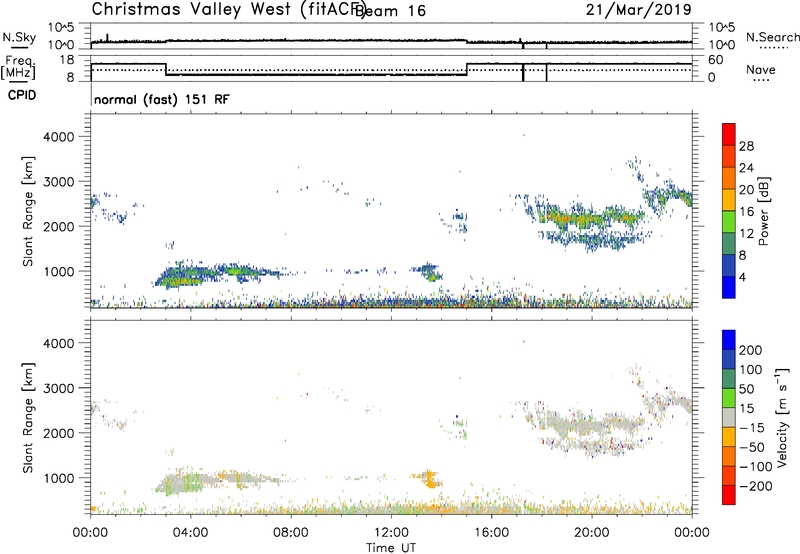Screen dimensions: 800x554
Task: Click the '12:00' time tick label
Action: pyautogui.click(x=391, y=533)
